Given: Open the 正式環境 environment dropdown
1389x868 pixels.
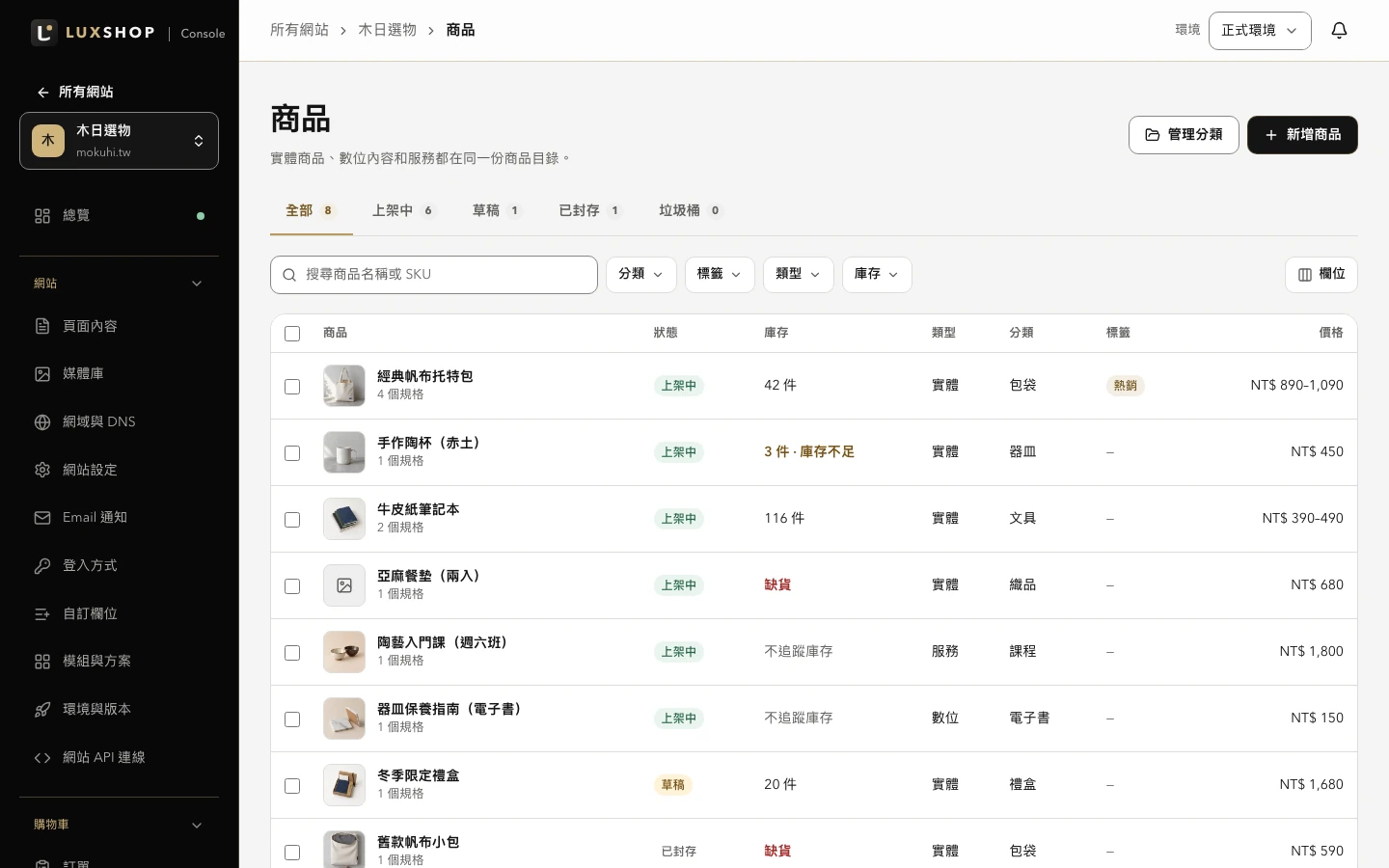Looking at the screenshot, I should [1260, 31].
